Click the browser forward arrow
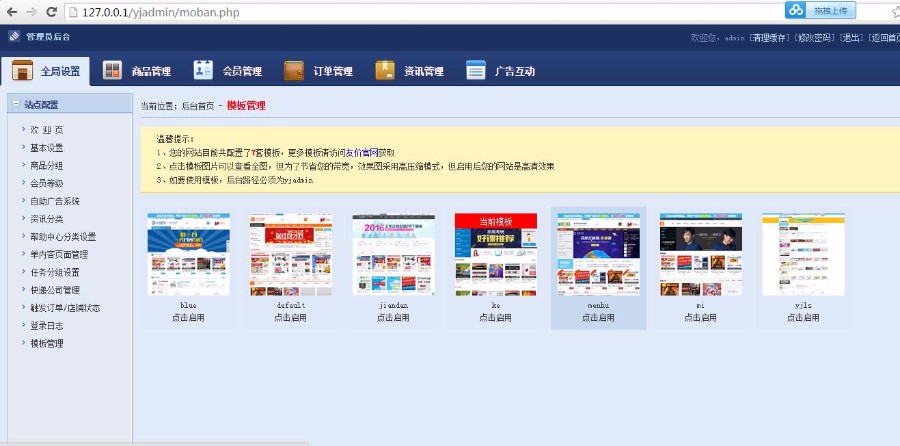Viewport: 900px width, 446px height. pos(31,11)
